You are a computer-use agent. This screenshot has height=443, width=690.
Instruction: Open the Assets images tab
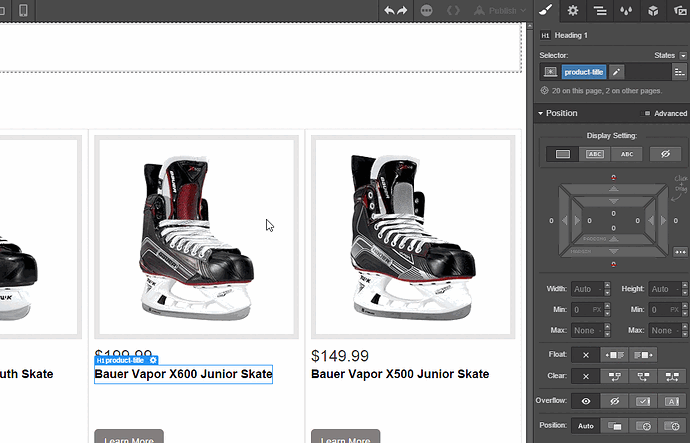click(679, 10)
